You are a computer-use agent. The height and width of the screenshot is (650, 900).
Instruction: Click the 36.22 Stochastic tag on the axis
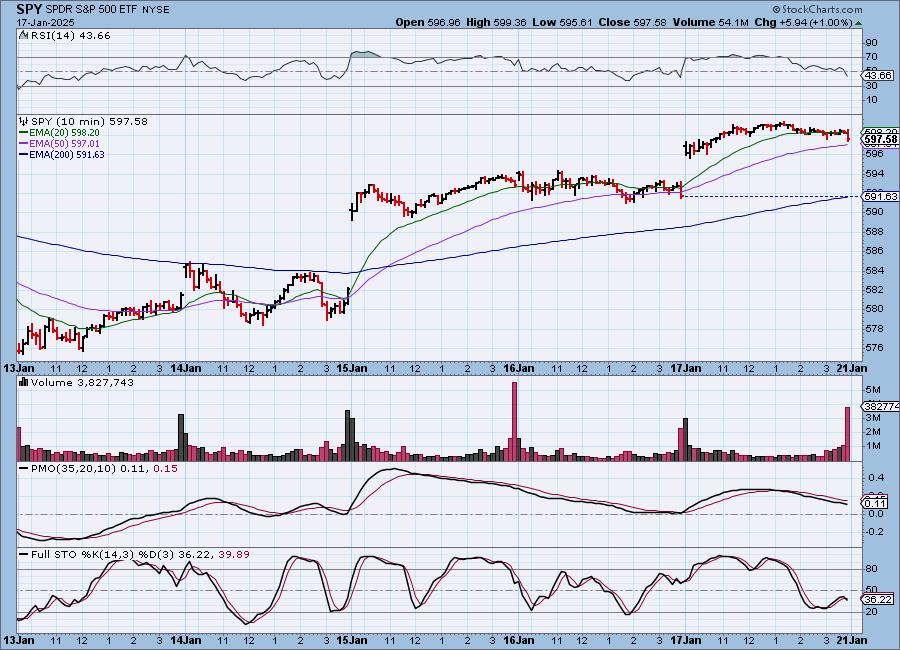pos(878,599)
